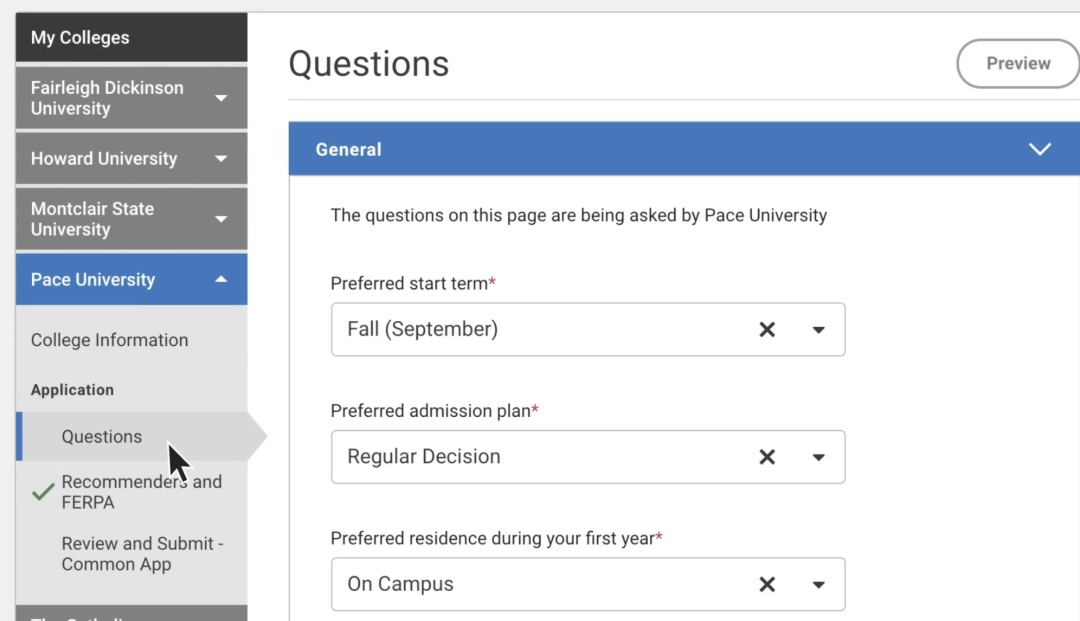1080x621 pixels.
Task: Clear the On Campus residence selection
Action: [767, 585]
